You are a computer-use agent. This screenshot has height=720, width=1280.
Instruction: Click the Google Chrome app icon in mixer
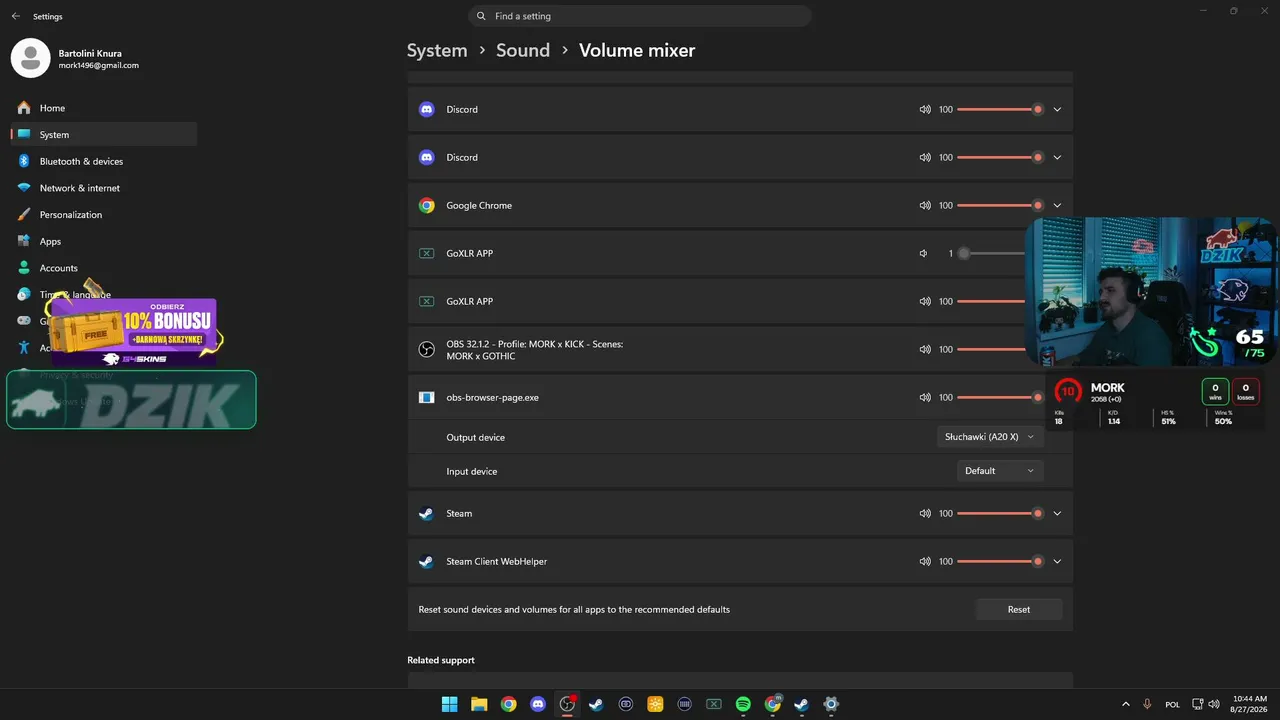coord(427,206)
